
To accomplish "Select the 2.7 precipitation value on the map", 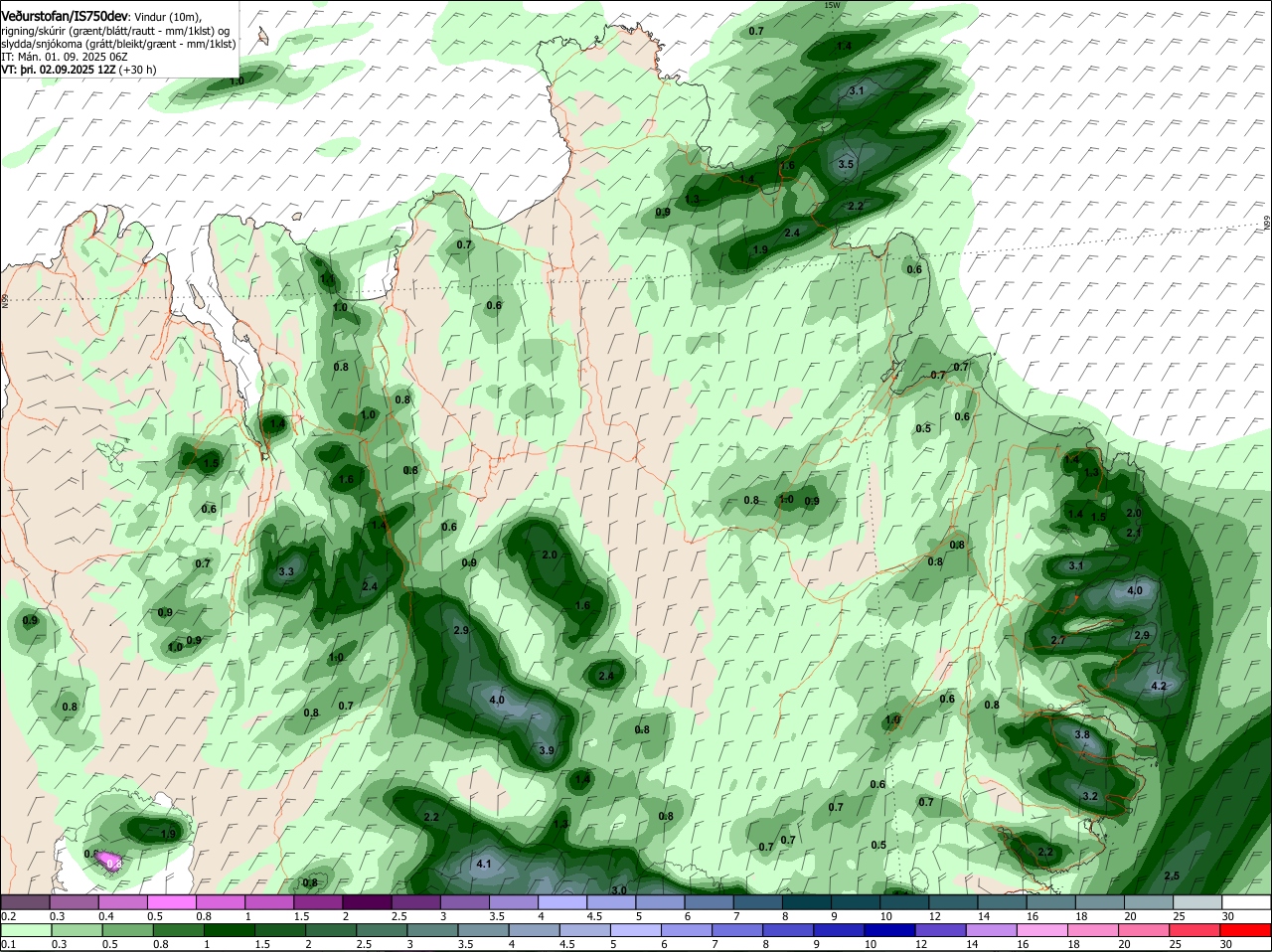I will point(1057,641).
